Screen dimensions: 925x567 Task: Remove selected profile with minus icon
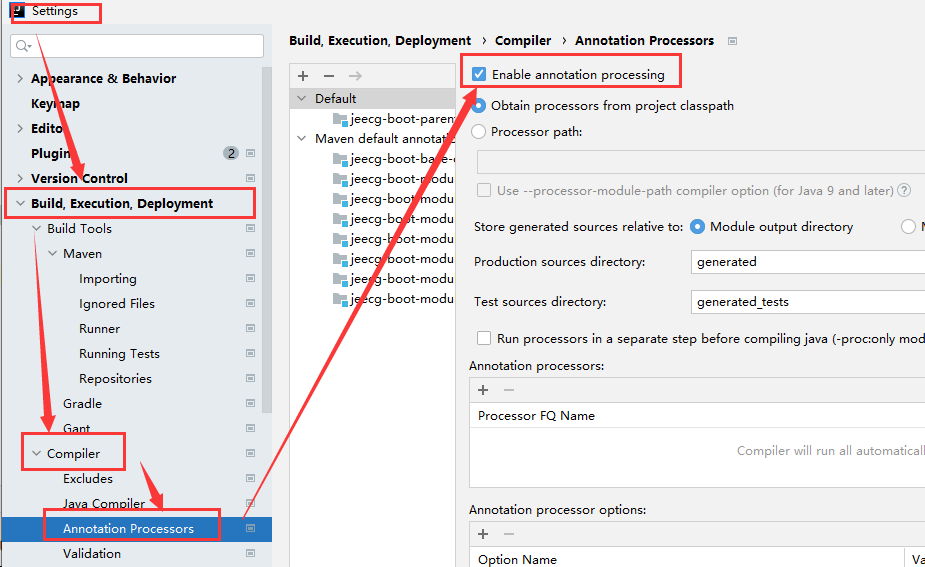tap(329, 76)
